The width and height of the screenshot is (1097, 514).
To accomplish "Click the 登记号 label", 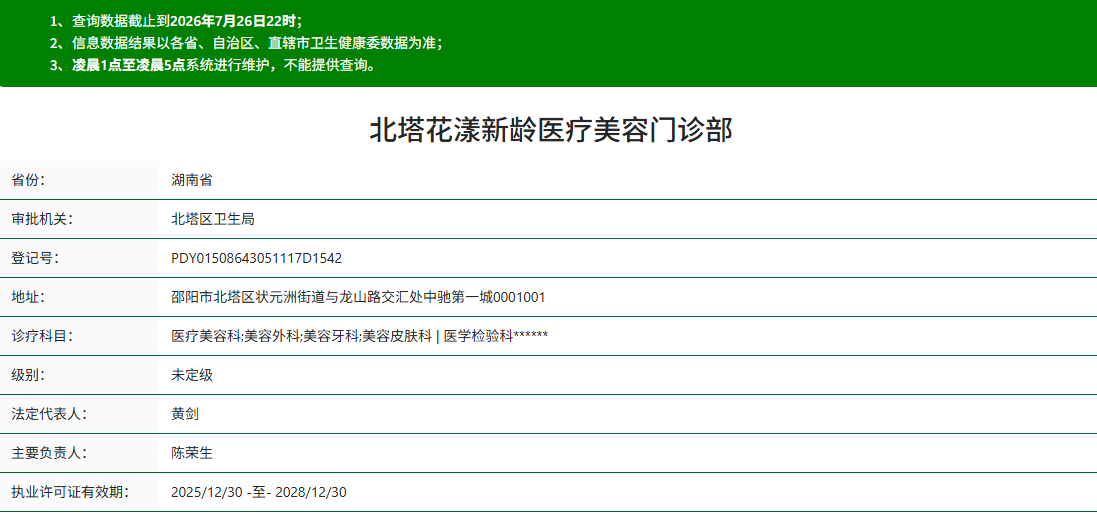I will tap(35, 258).
